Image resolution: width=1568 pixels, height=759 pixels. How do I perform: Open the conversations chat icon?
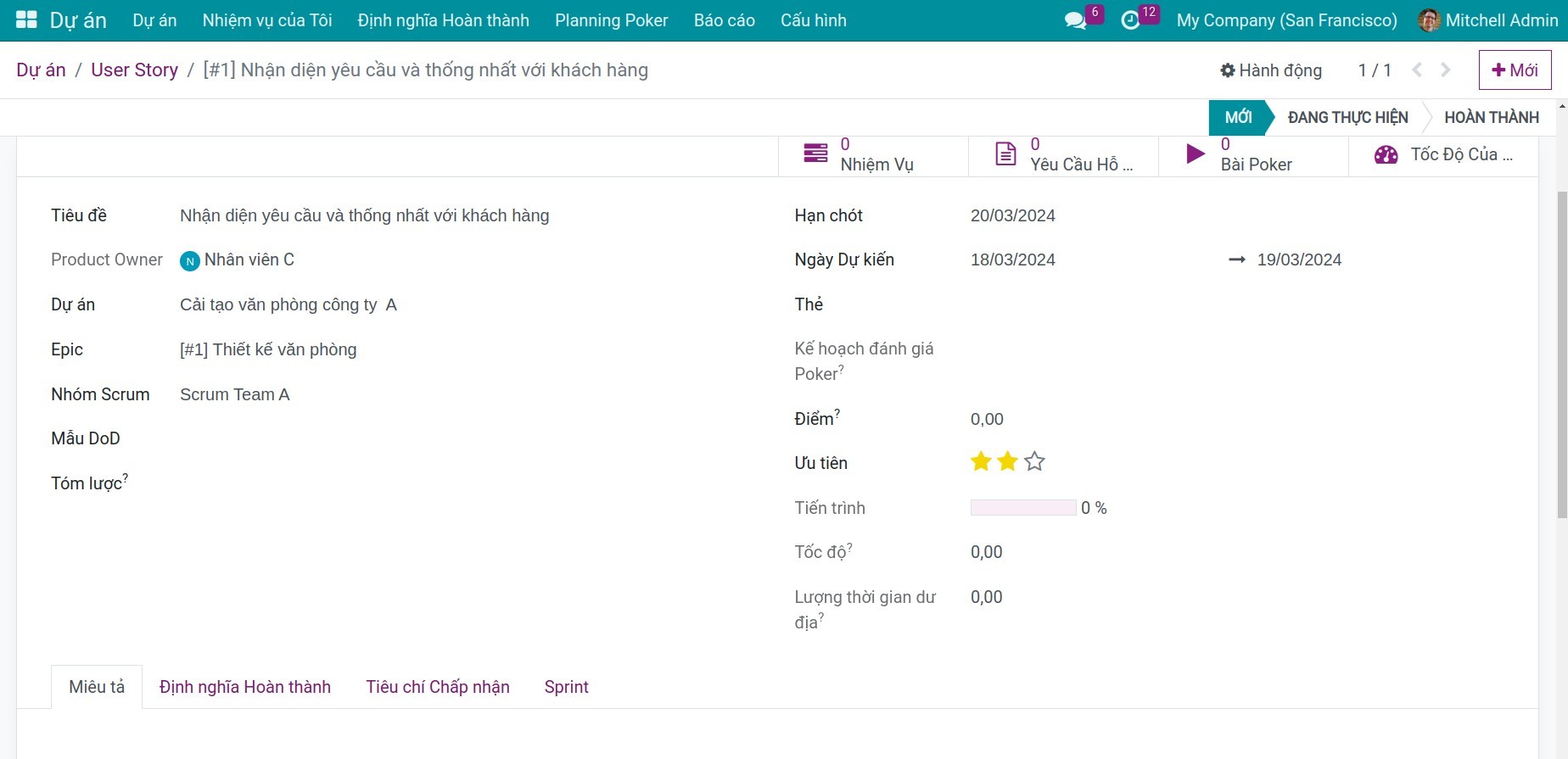1075,20
